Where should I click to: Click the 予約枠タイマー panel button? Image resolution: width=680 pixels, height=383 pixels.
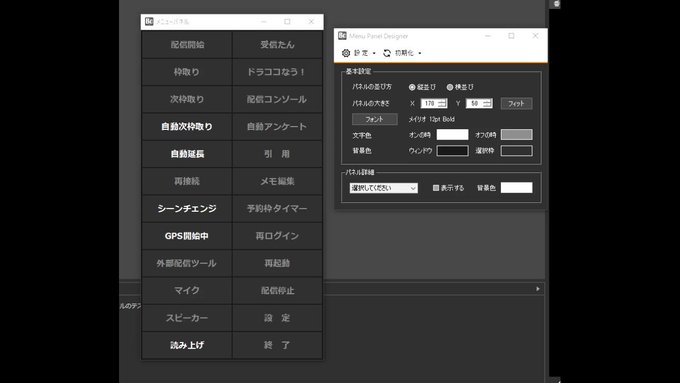point(277,209)
